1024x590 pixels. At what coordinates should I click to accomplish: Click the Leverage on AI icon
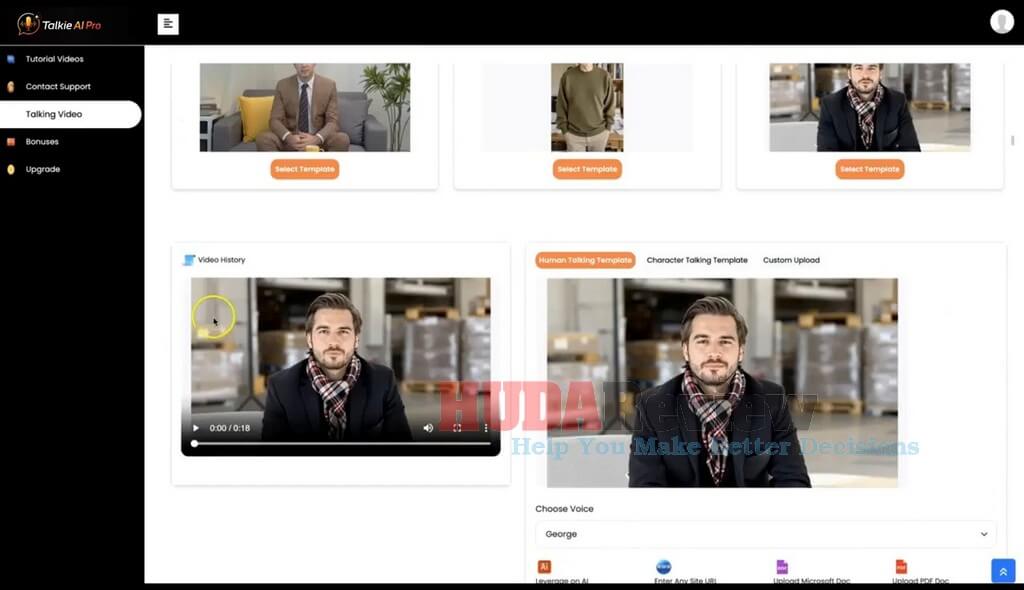(x=544, y=566)
